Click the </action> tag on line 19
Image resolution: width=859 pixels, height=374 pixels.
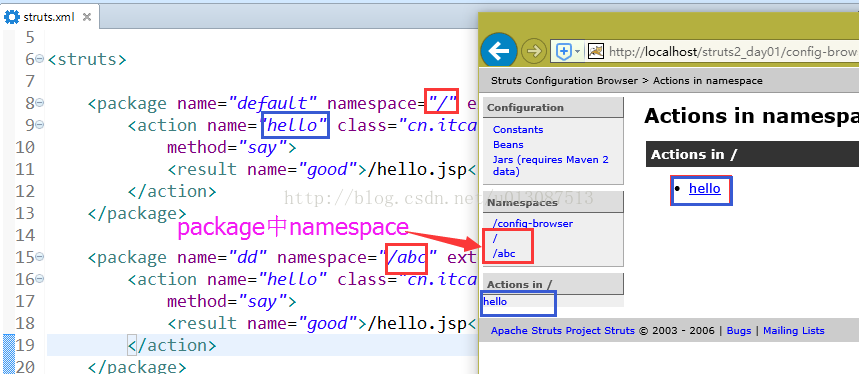[172, 345]
